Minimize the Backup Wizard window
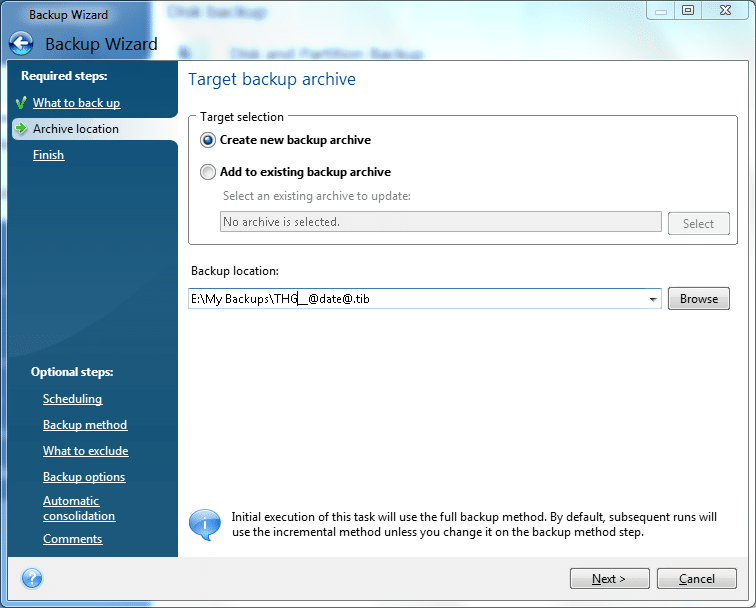The image size is (756, 608). tap(661, 10)
